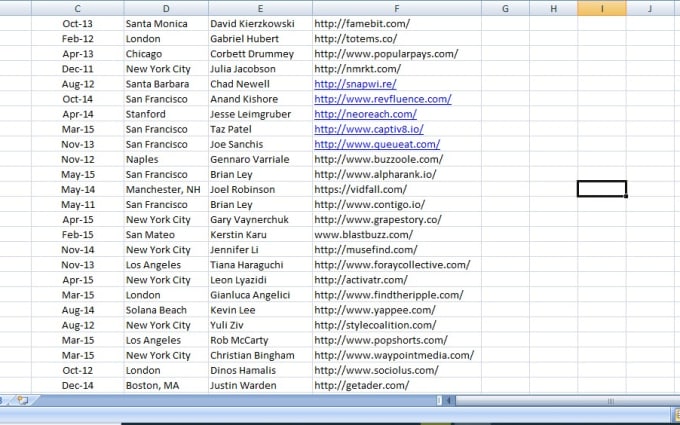
Task: Click the Jesse Leimgruber cell
Action: click(x=260, y=114)
